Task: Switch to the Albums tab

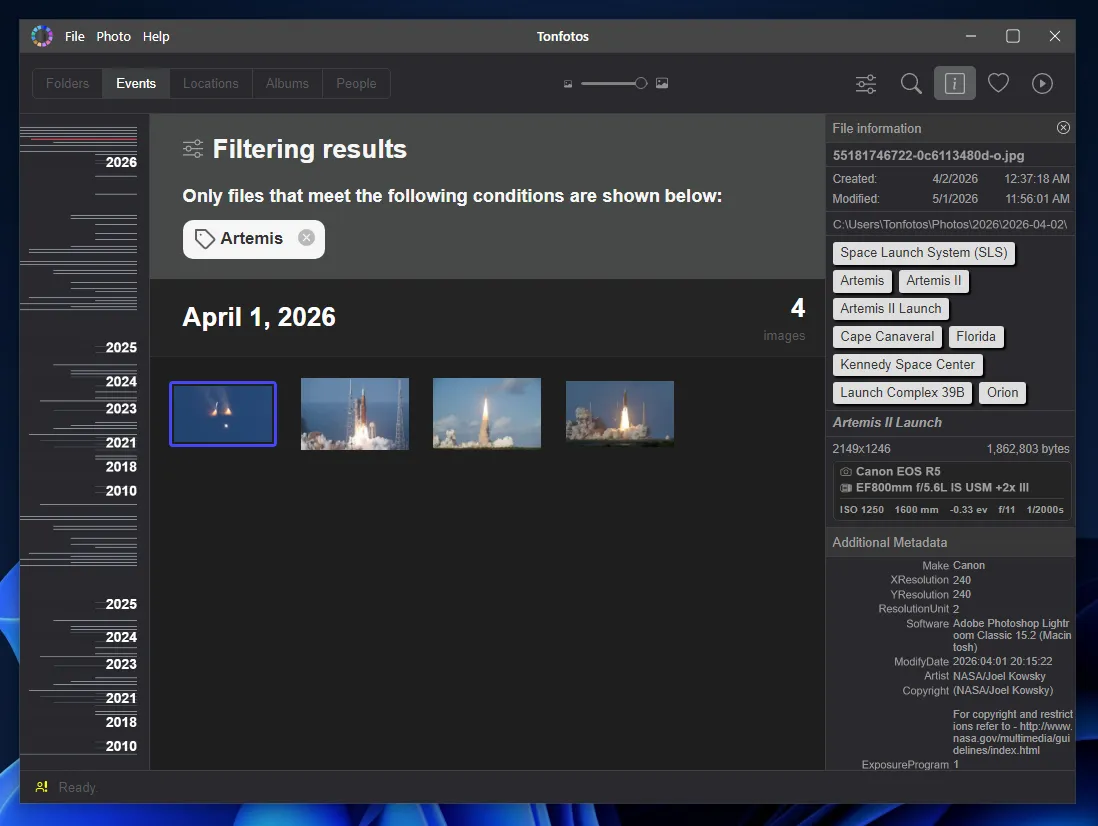Action: [287, 83]
